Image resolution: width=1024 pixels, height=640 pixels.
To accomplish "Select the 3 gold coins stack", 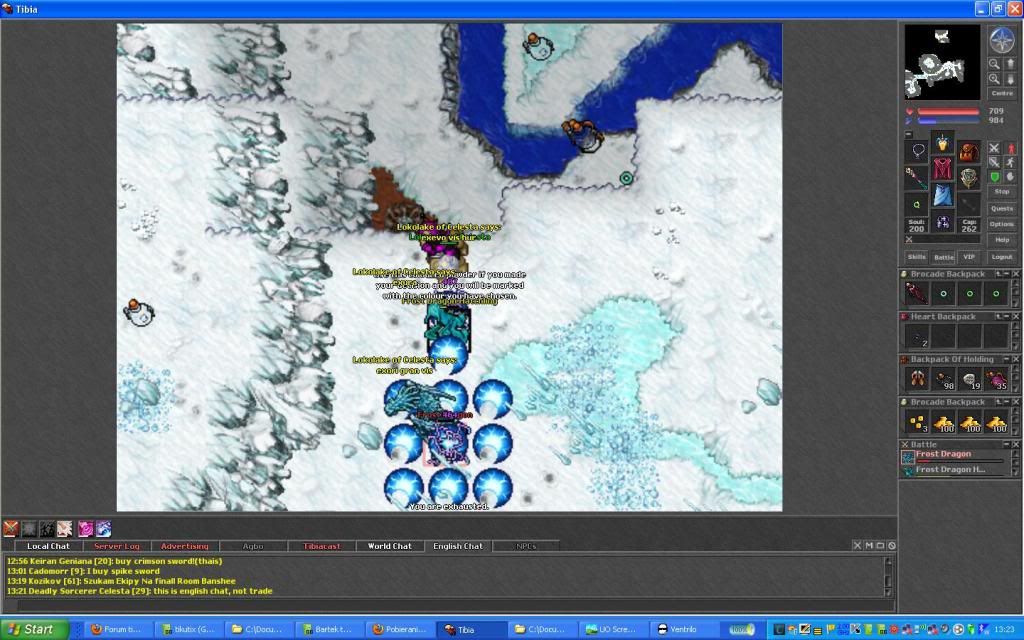I will point(916,422).
